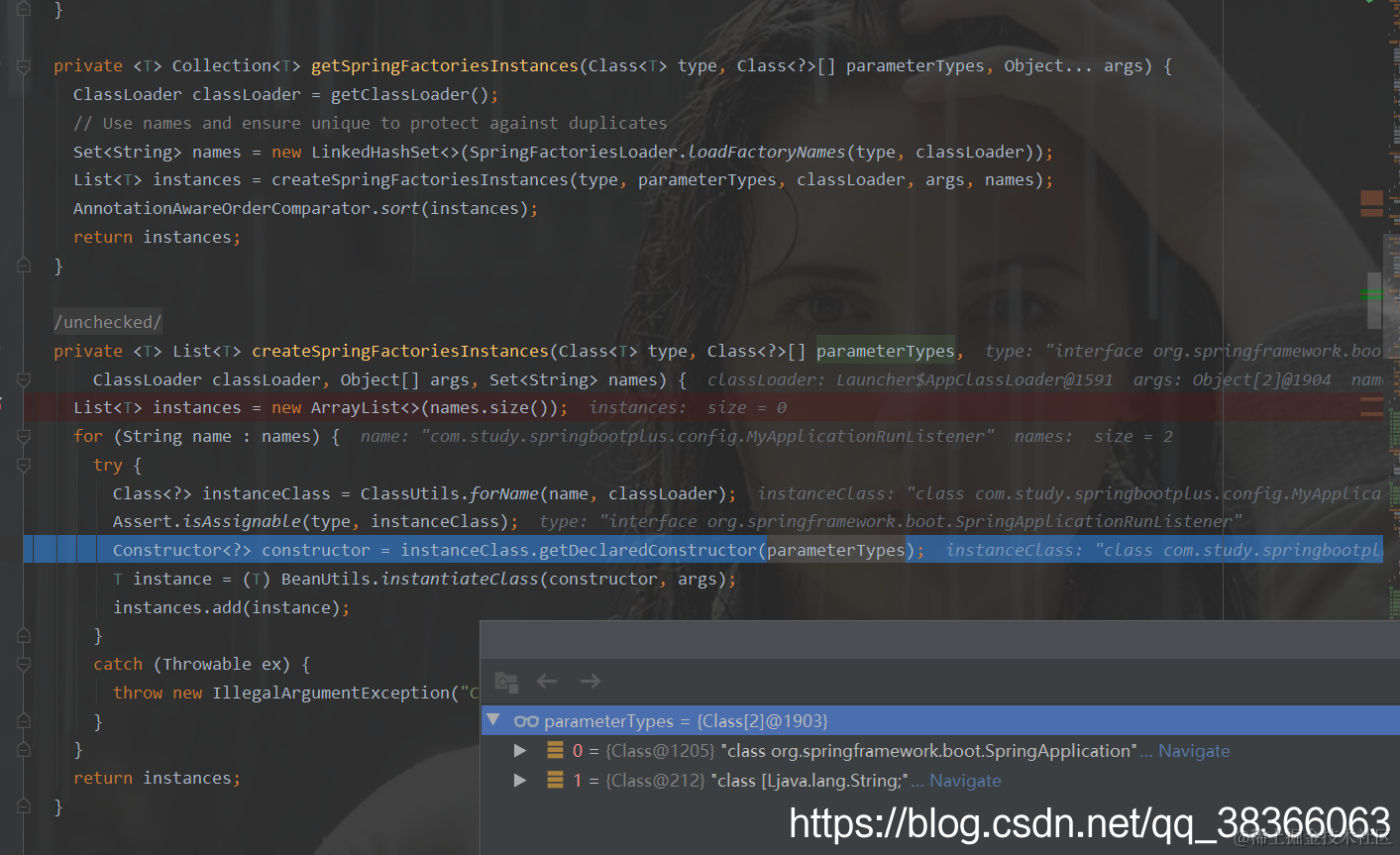Click the final 'return instances;' statement
The image size is (1400, 855).
157,779
